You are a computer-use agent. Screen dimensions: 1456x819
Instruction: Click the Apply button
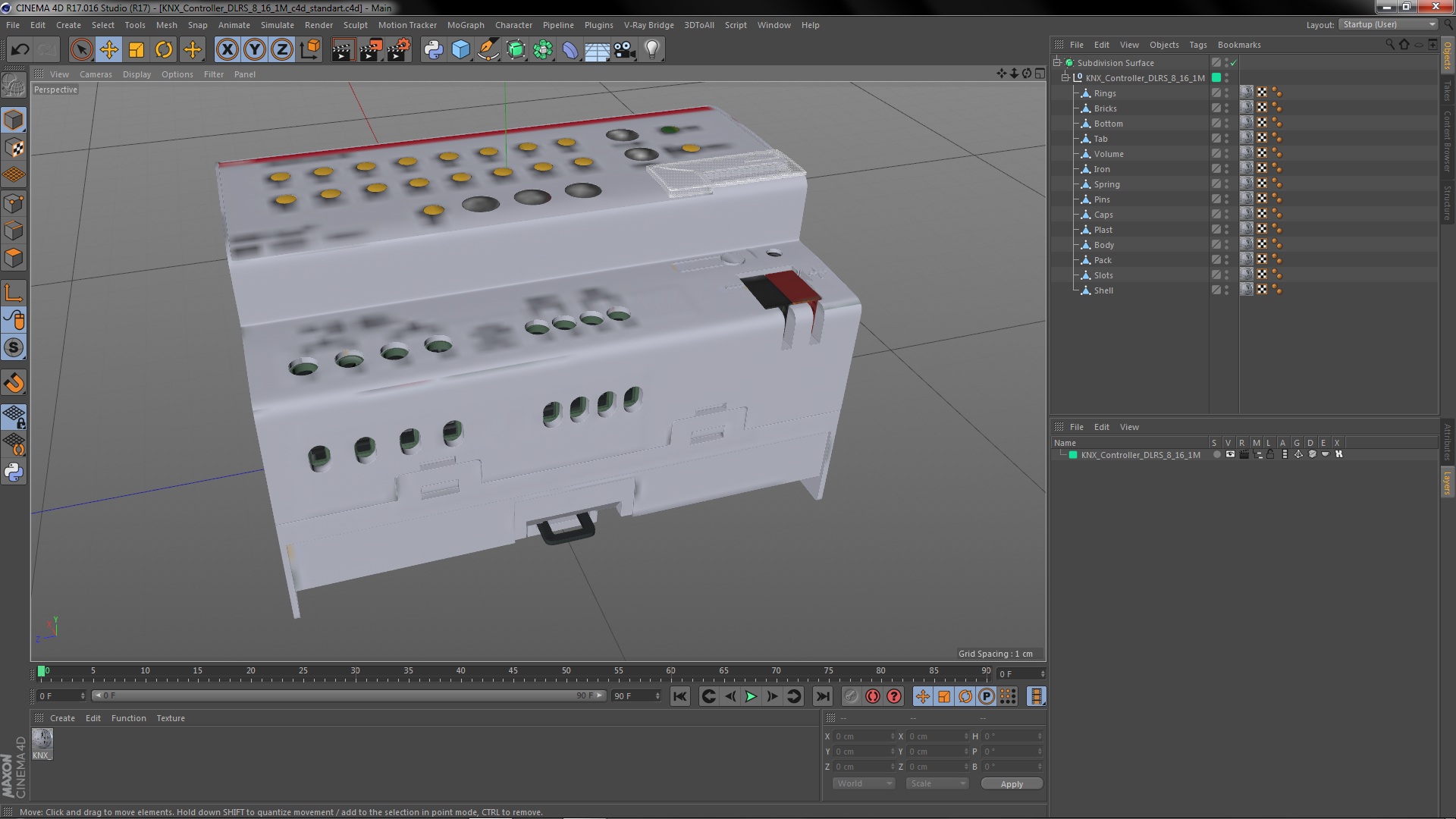click(x=1012, y=784)
